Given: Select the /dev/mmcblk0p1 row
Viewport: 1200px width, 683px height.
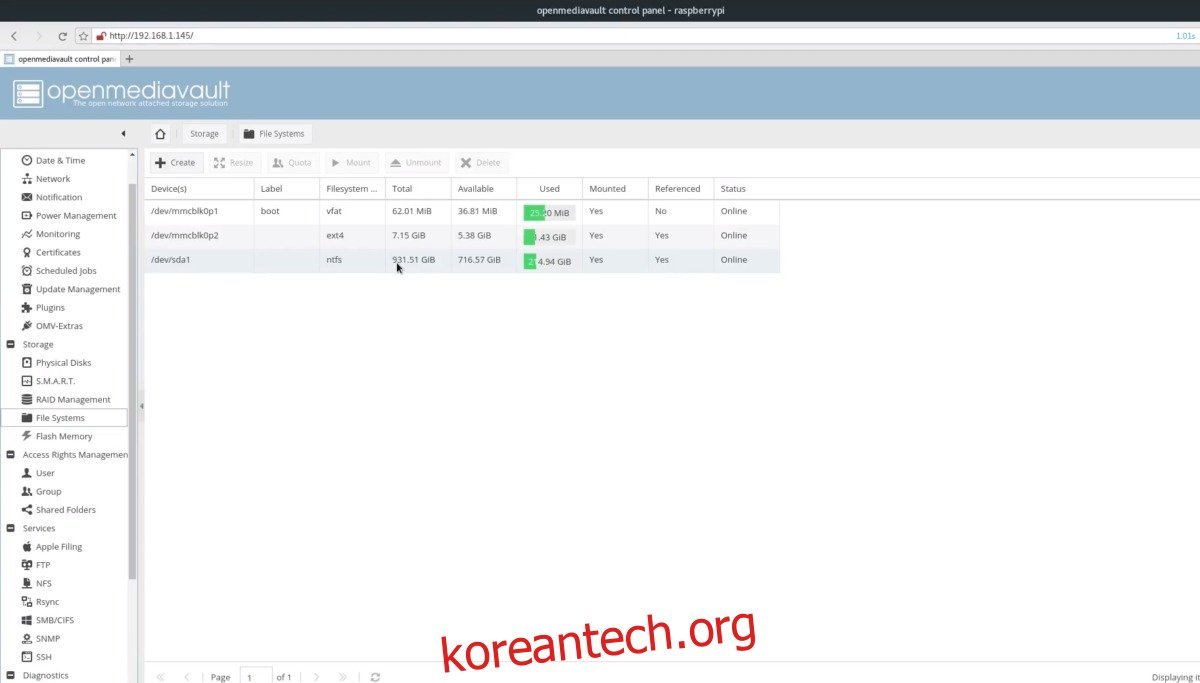Looking at the screenshot, I should (x=462, y=212).
